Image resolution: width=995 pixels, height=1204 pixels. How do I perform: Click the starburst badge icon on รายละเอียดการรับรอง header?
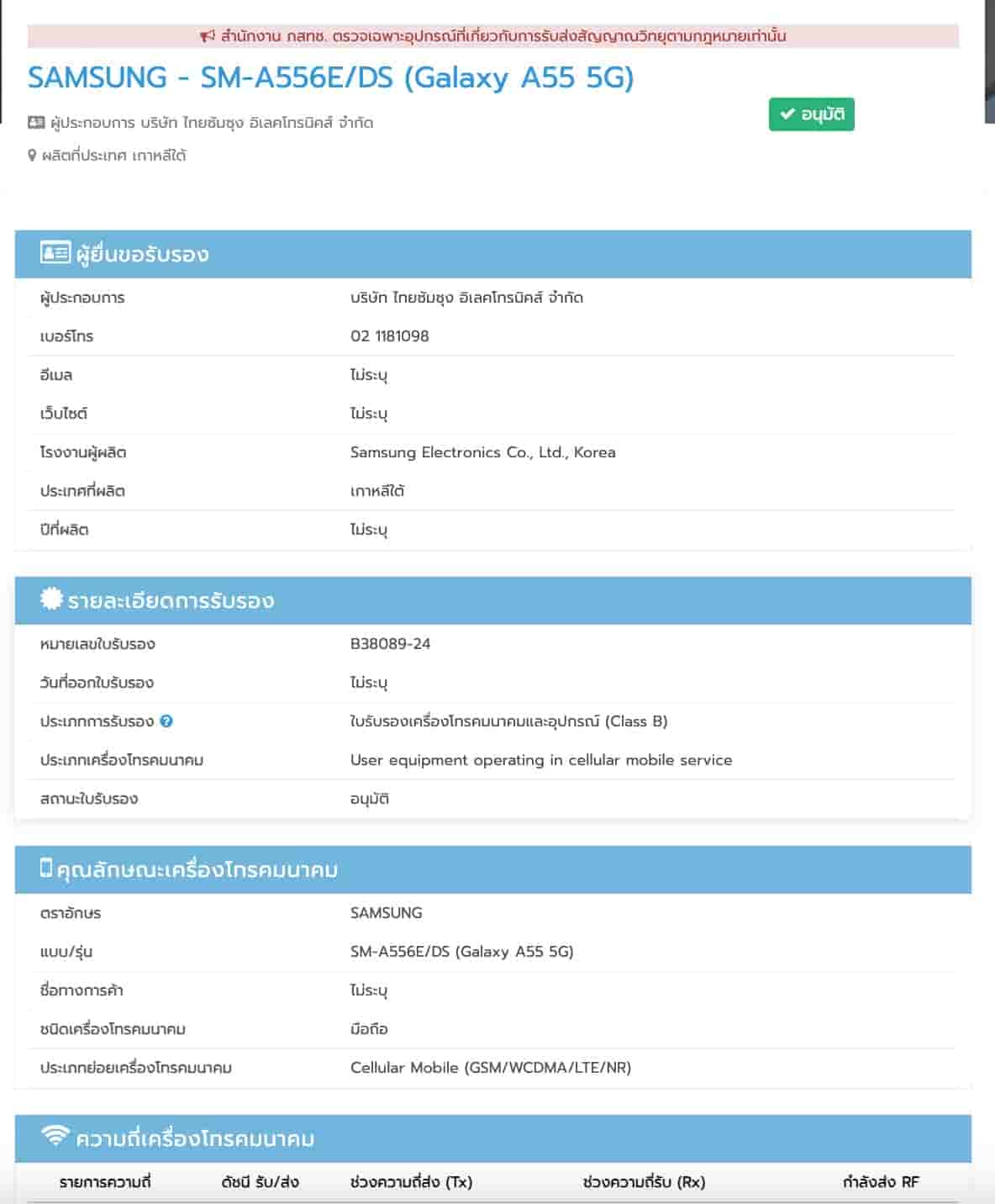[50, 599]
